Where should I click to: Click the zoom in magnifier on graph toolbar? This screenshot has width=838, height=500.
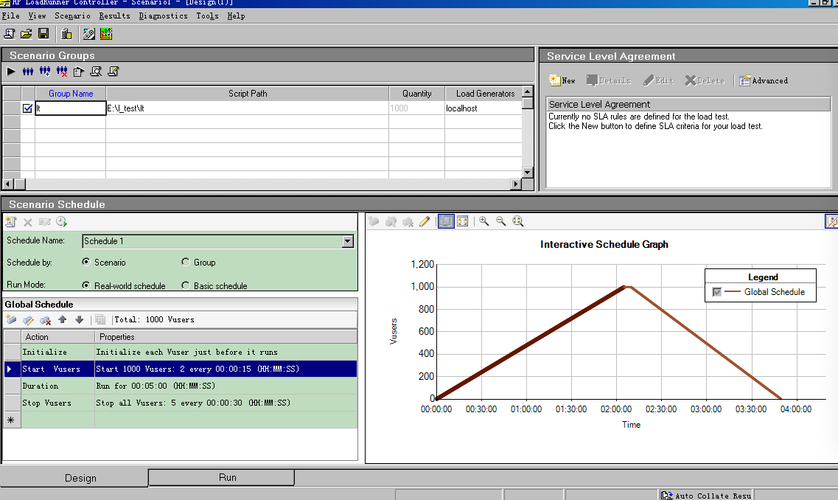484,221
